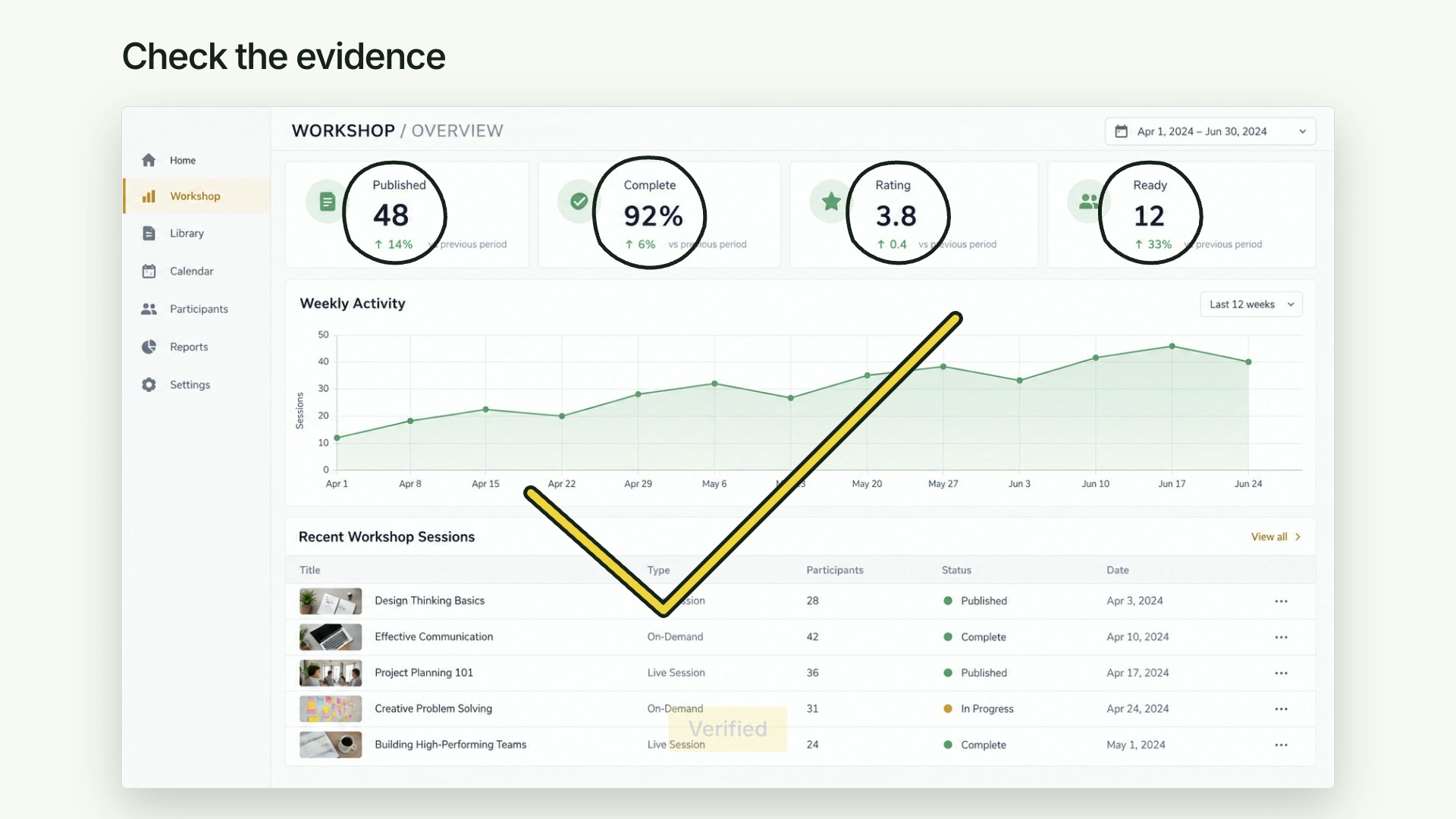Screen dimensions: 1456x819
Task: Click the Jun 17 peak data point
Action: click(1172, 347)
